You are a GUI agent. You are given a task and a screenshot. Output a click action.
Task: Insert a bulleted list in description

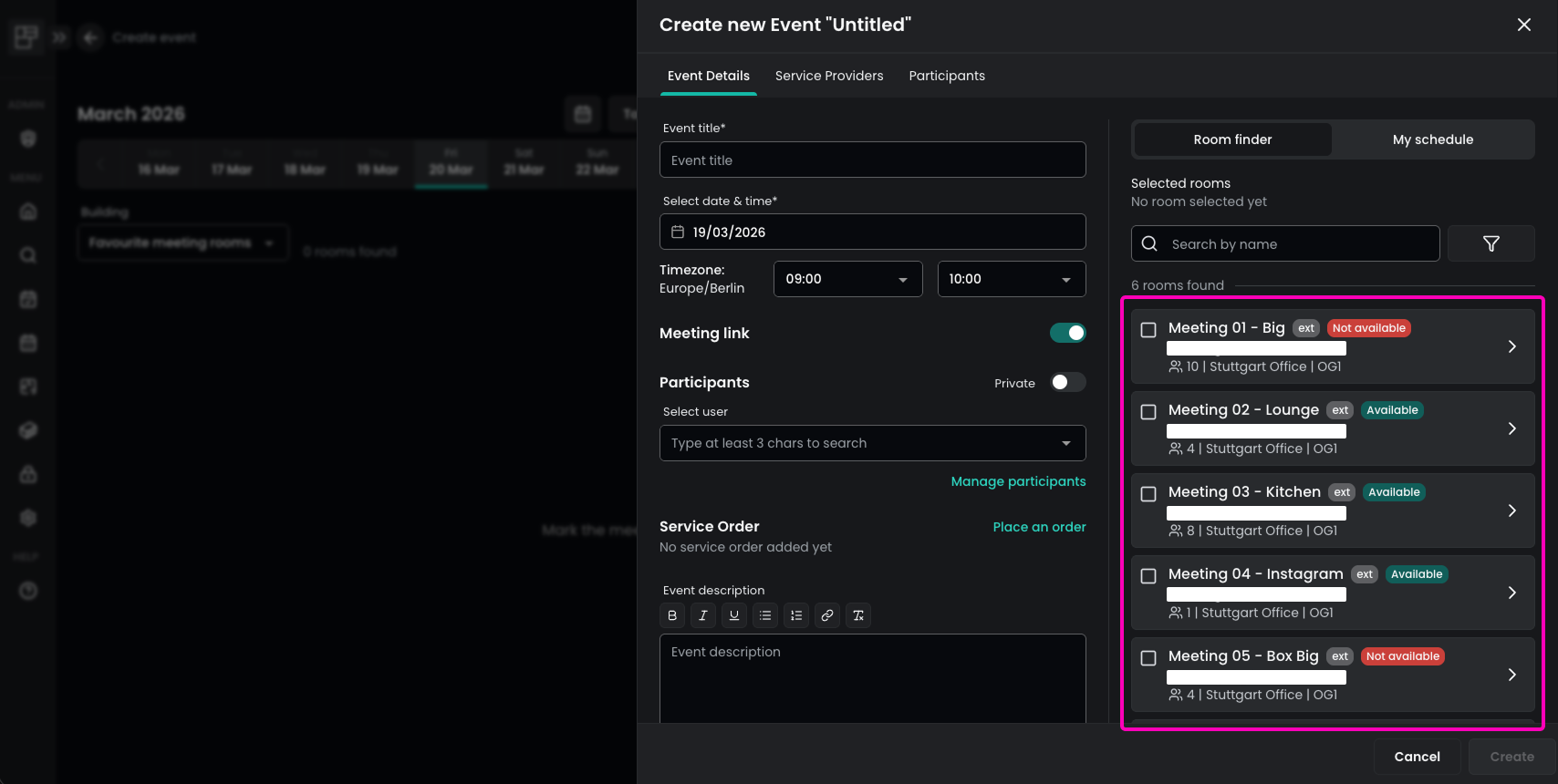click(x=765, y=615)
